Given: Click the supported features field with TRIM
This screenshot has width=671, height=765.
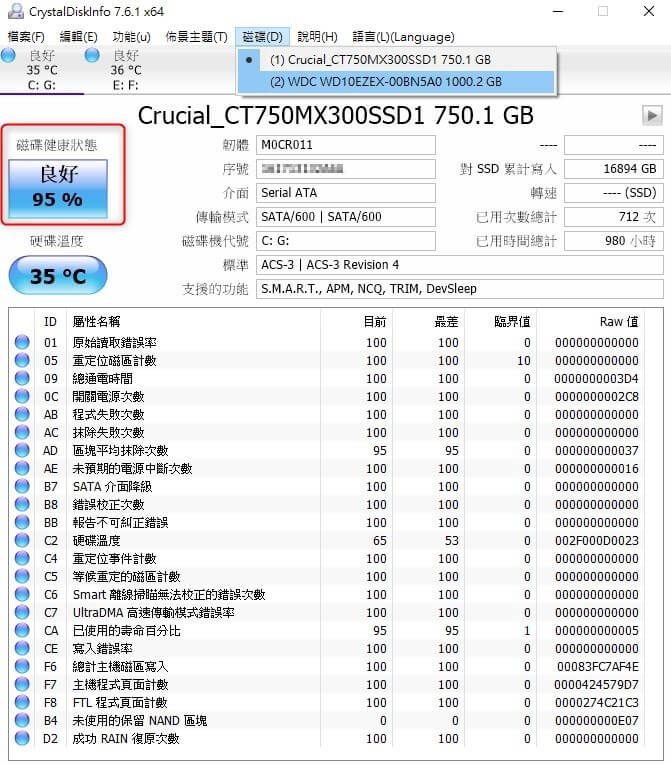Looking at the screenshot, I should [x=460, y=289].
